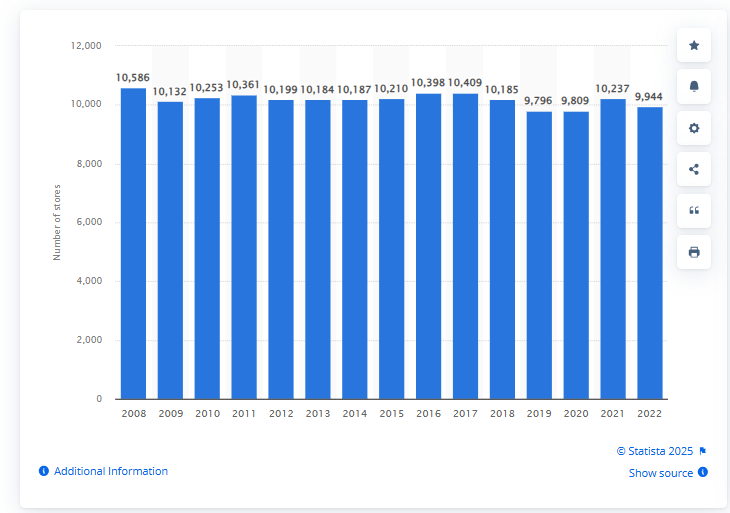Click the 10,187 data label

(354, 89)
